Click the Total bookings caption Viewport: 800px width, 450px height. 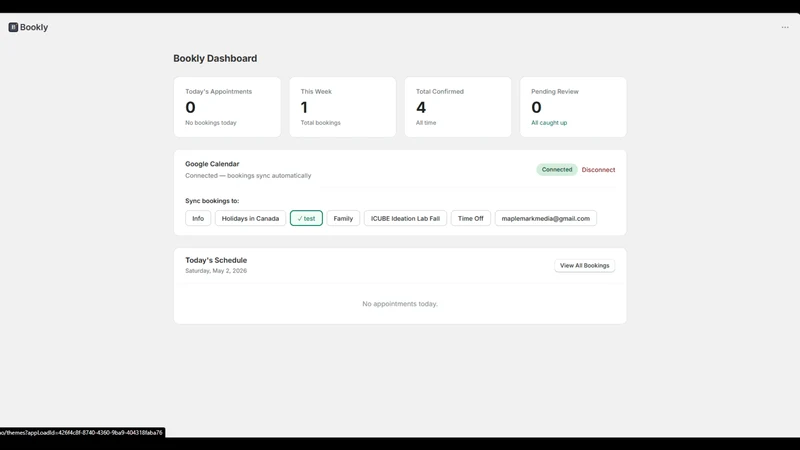pyautogui.click(x=320, y=123)
